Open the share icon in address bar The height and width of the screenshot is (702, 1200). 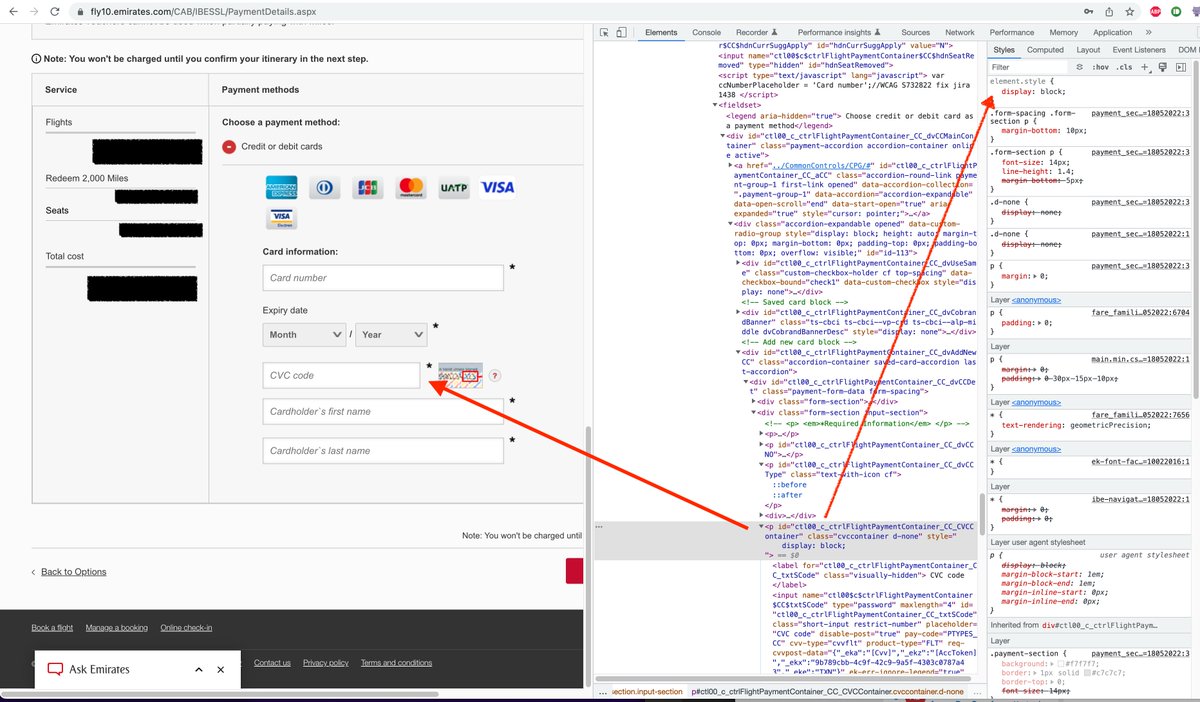pyautogui.click(x=1108, y=12)
